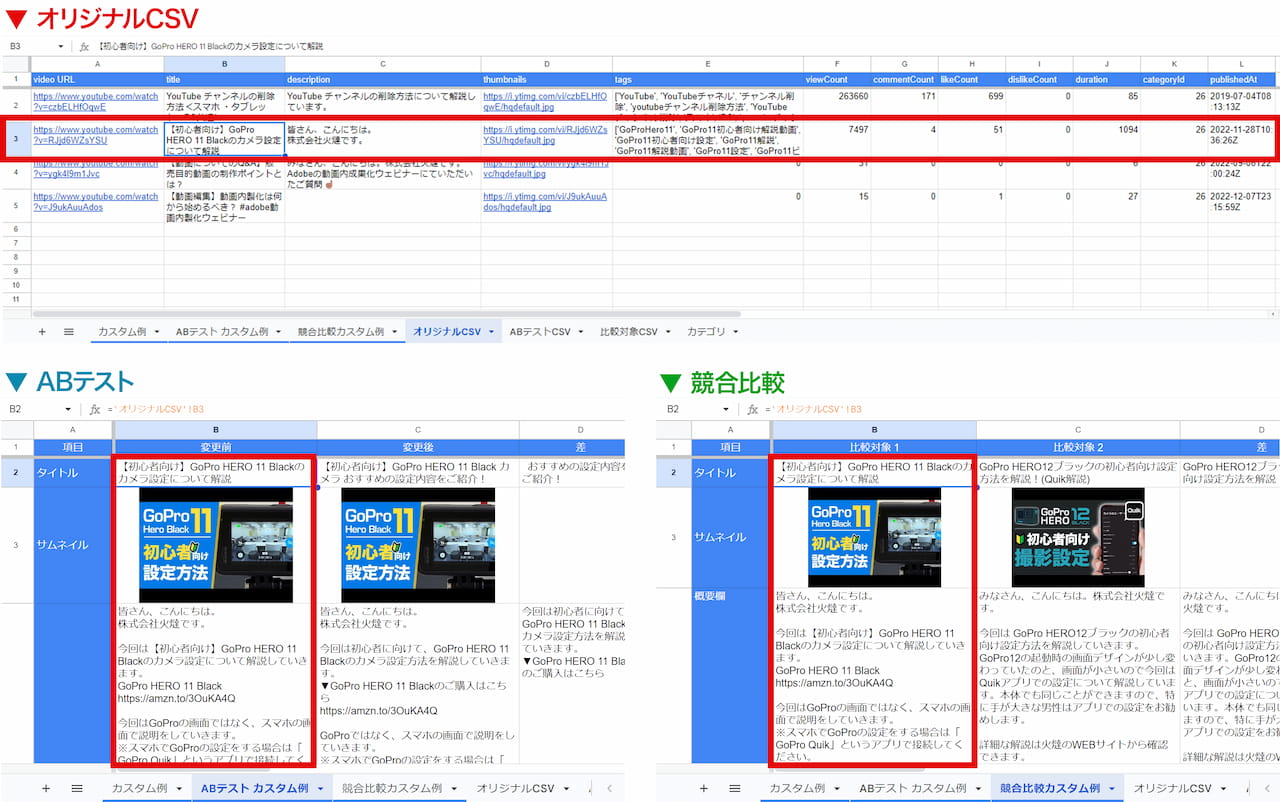Viewport: 1280px width, 802px height.
Task: Open the 比較対象CSV tab's dropdown arrow
Action: pyautogui.click(x=668, y=332)
